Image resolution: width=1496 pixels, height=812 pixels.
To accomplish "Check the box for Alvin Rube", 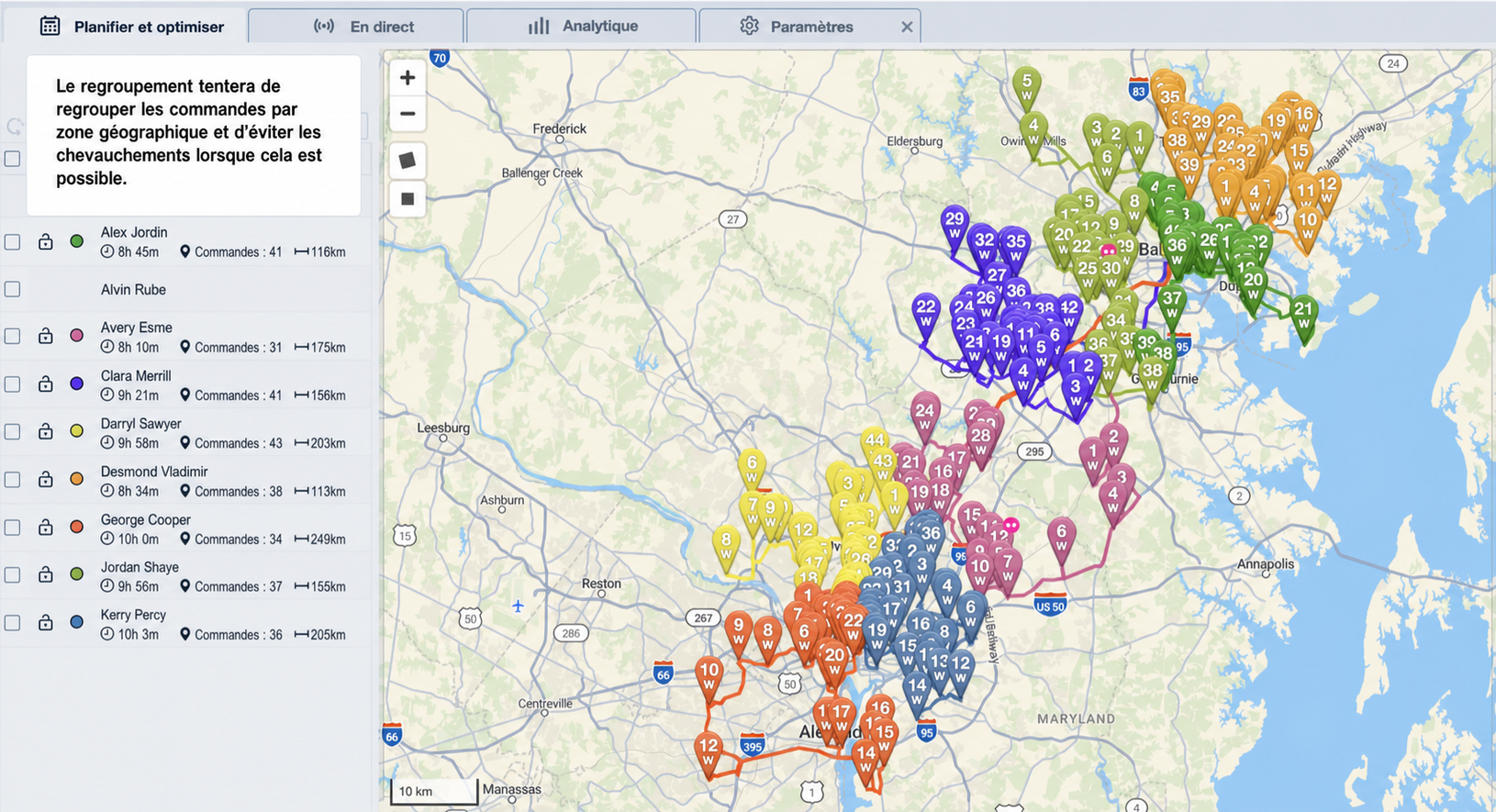I will tap(12, 289).
